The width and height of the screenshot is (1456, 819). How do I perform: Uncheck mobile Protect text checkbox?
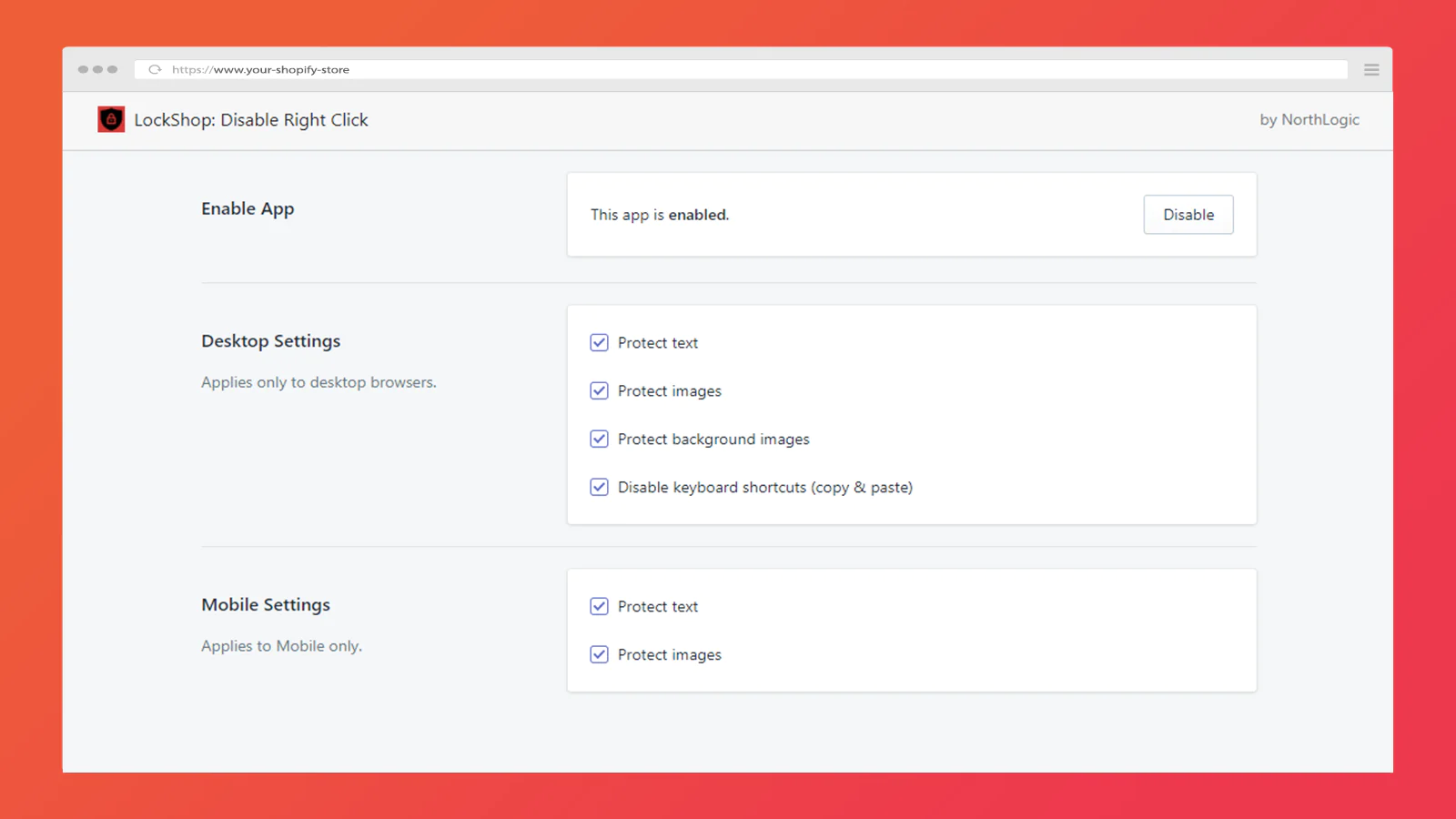(599, 606)
